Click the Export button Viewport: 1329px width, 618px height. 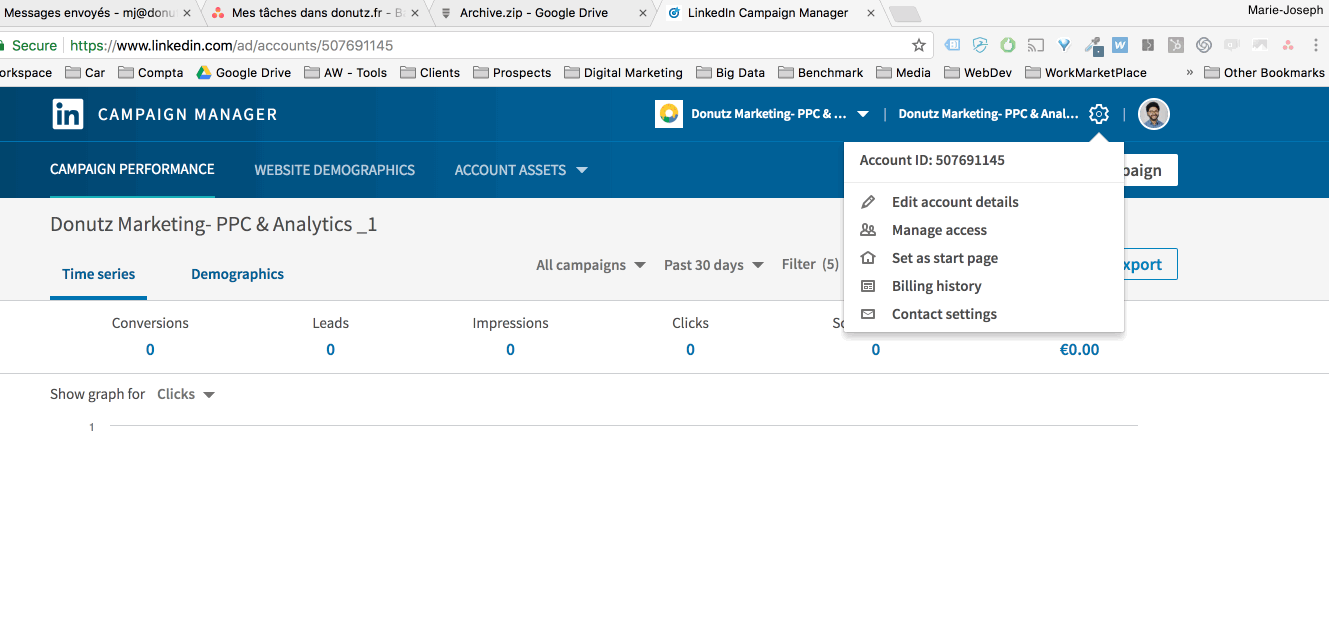(1150, 265)
